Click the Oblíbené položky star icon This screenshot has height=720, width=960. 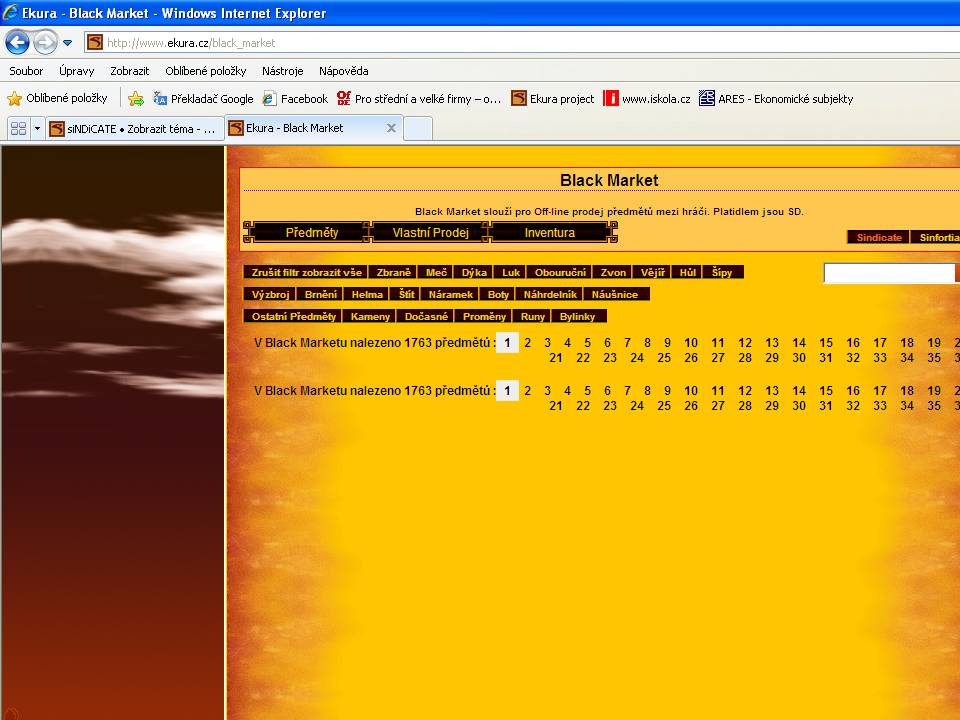click(x=14, y=98)
